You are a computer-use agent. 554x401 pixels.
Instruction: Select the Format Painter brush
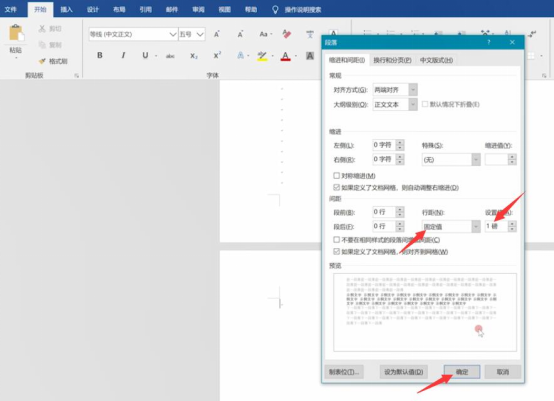point(42,61)
